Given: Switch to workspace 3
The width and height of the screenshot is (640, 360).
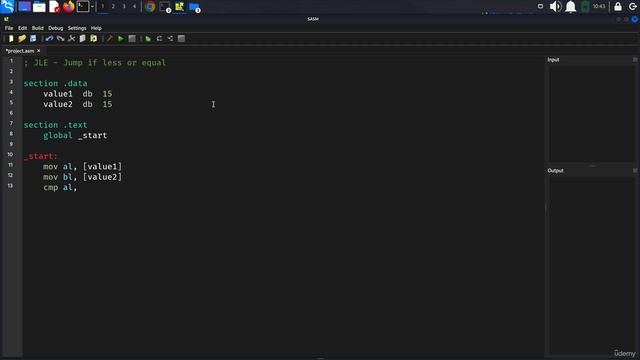Looking at the screenshot, I should [x=124, y=6].
